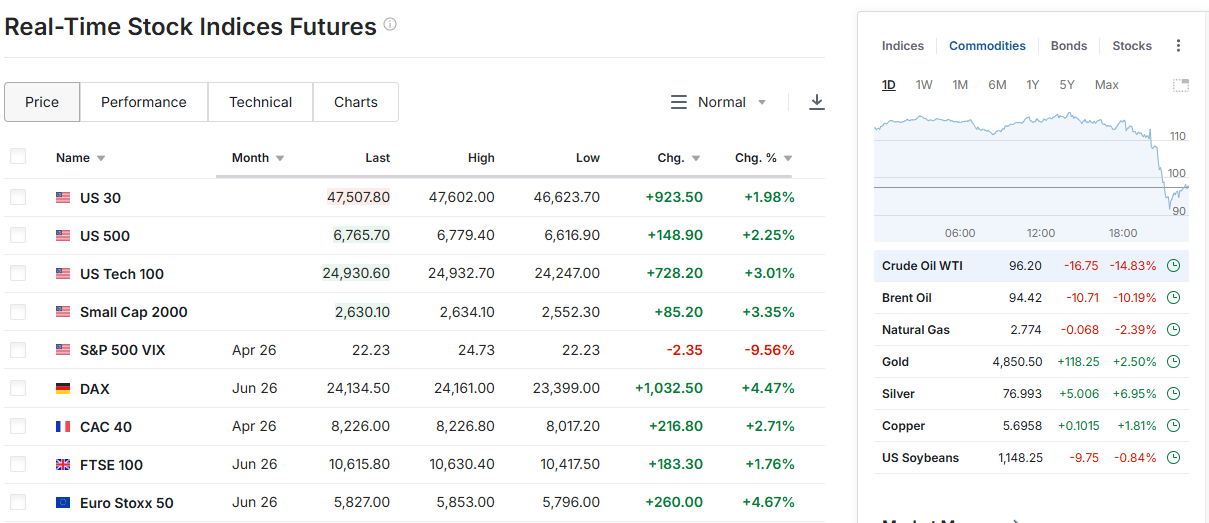
Task: Click the UK flag icon beside FTSE 100
Action: click(63, 465)
